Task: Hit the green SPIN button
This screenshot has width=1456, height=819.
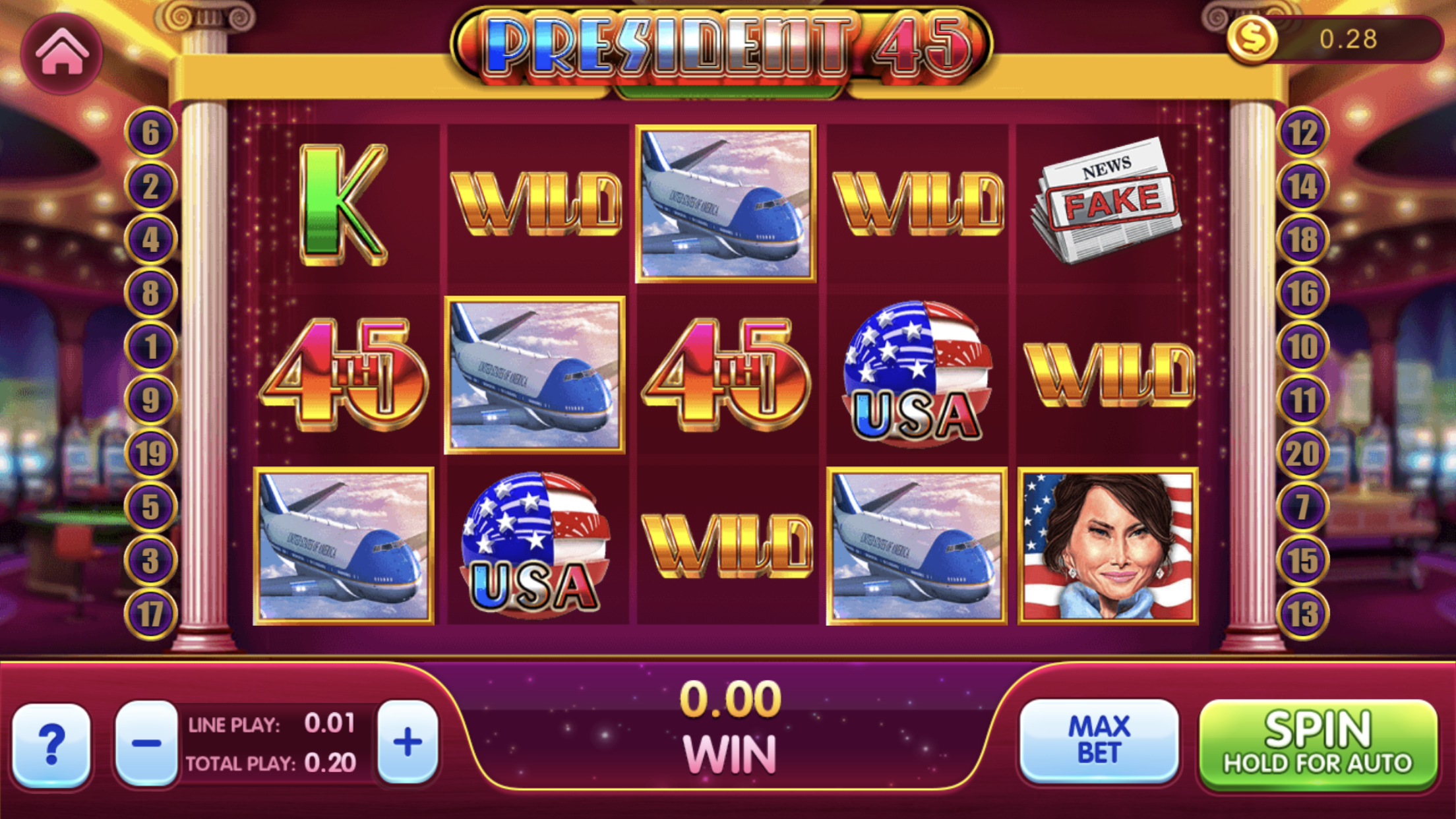Action: (1318, 744)
